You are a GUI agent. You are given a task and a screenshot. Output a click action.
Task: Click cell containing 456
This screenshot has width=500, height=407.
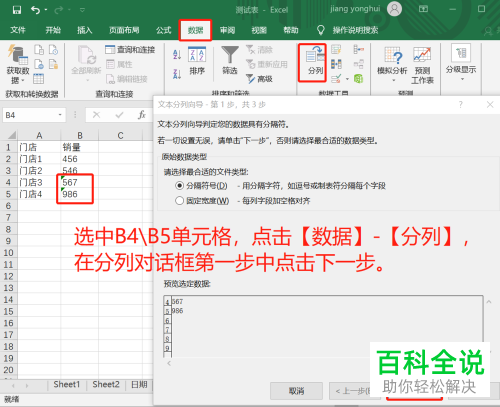coord(80,159)
